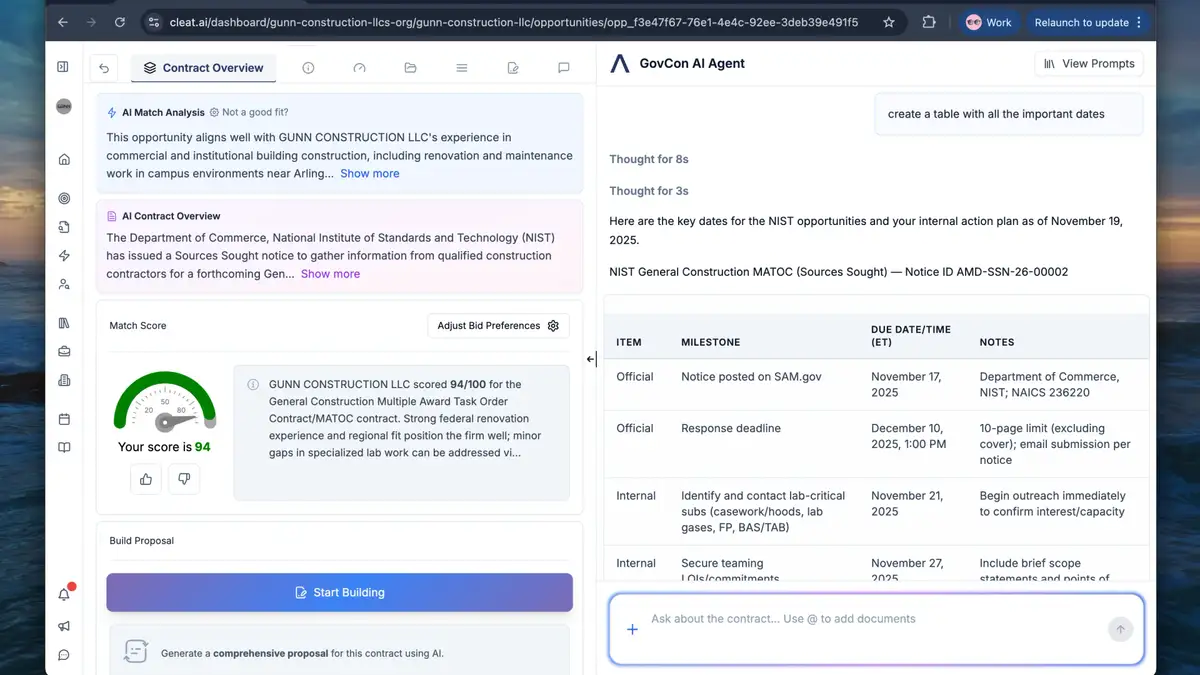Click Adjust Bid Preferences button
This screenshot has height=675, width=1200.
click(x=498, y=326)
